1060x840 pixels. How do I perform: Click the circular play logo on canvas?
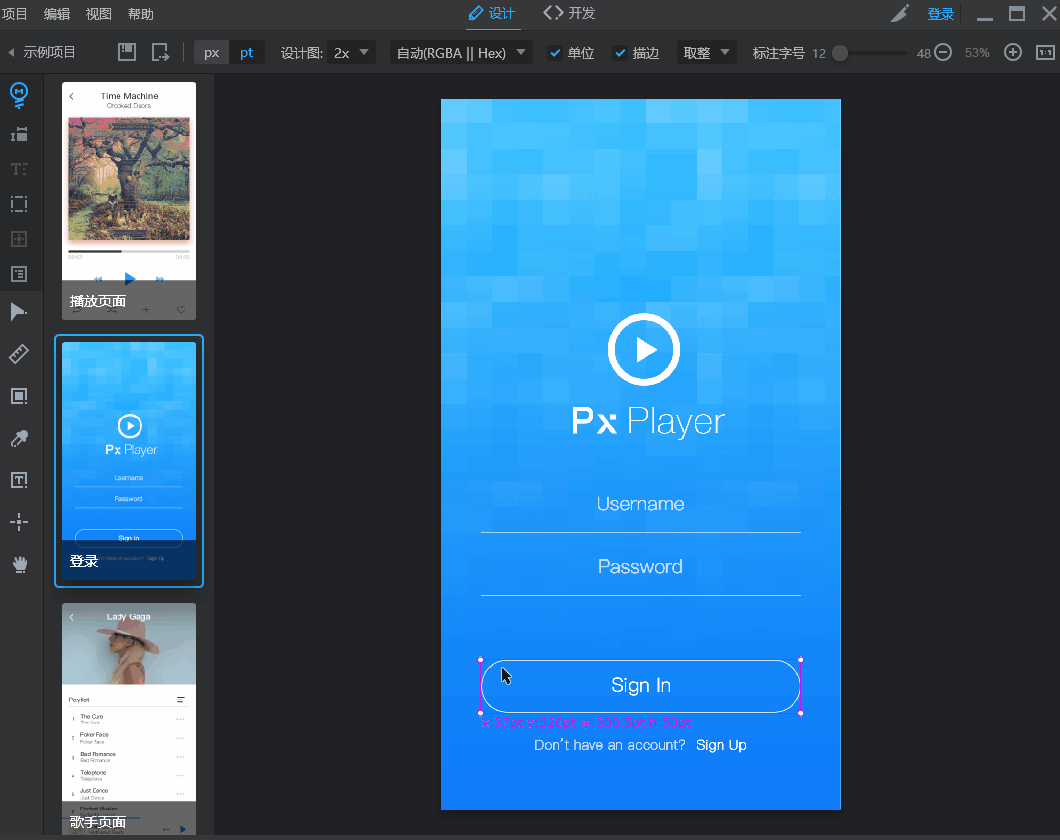click(644, 349)
